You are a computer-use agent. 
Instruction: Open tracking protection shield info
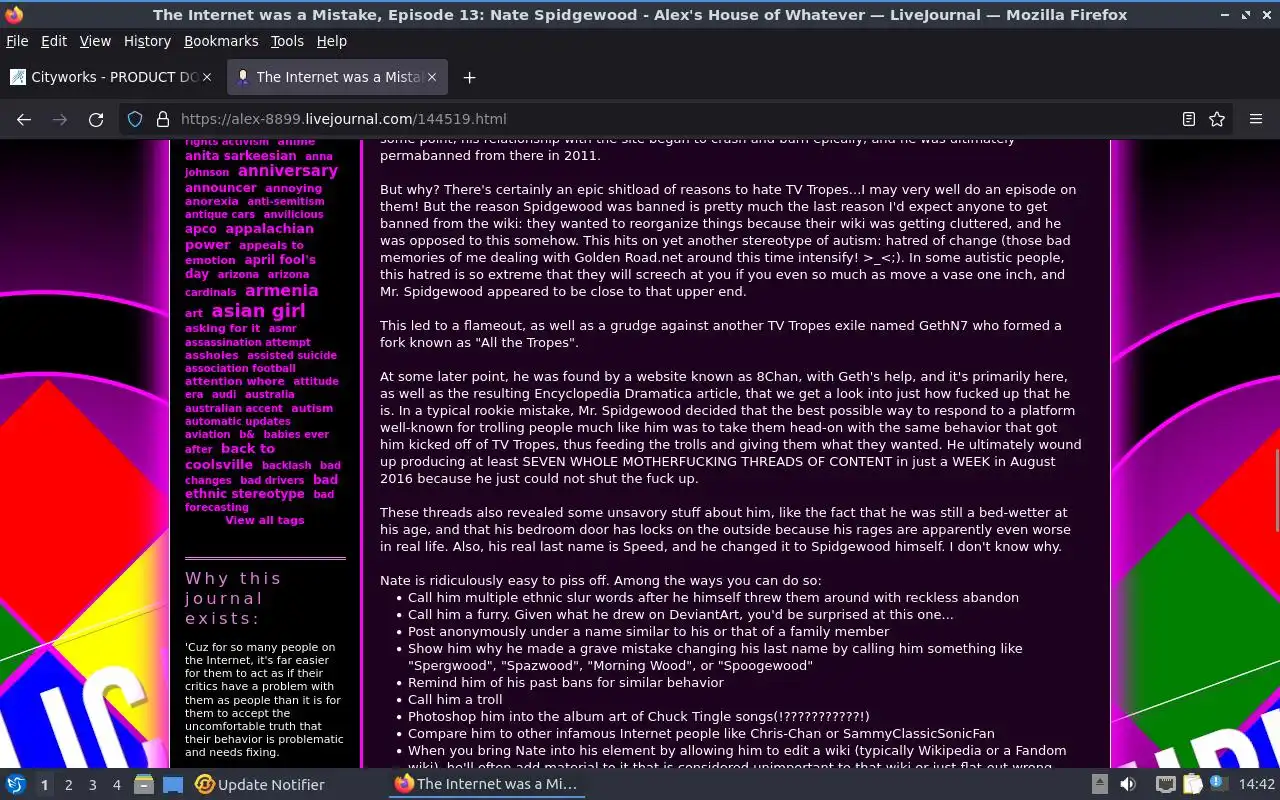tap(135, 119)
